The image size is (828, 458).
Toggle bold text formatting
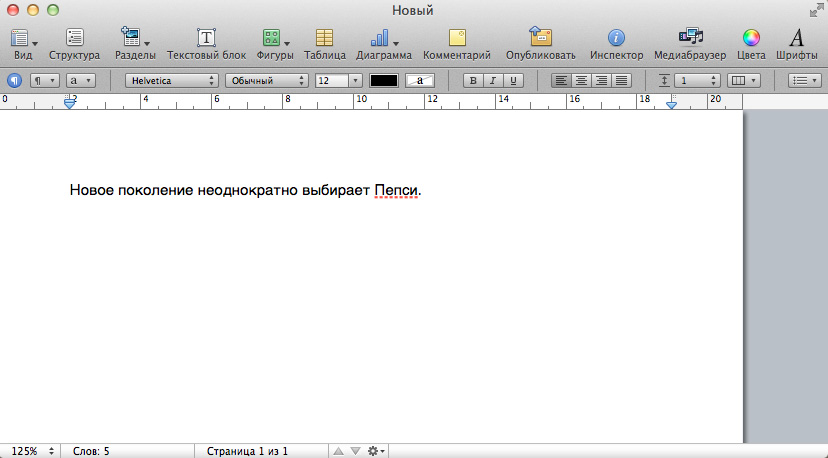(474, 80)
